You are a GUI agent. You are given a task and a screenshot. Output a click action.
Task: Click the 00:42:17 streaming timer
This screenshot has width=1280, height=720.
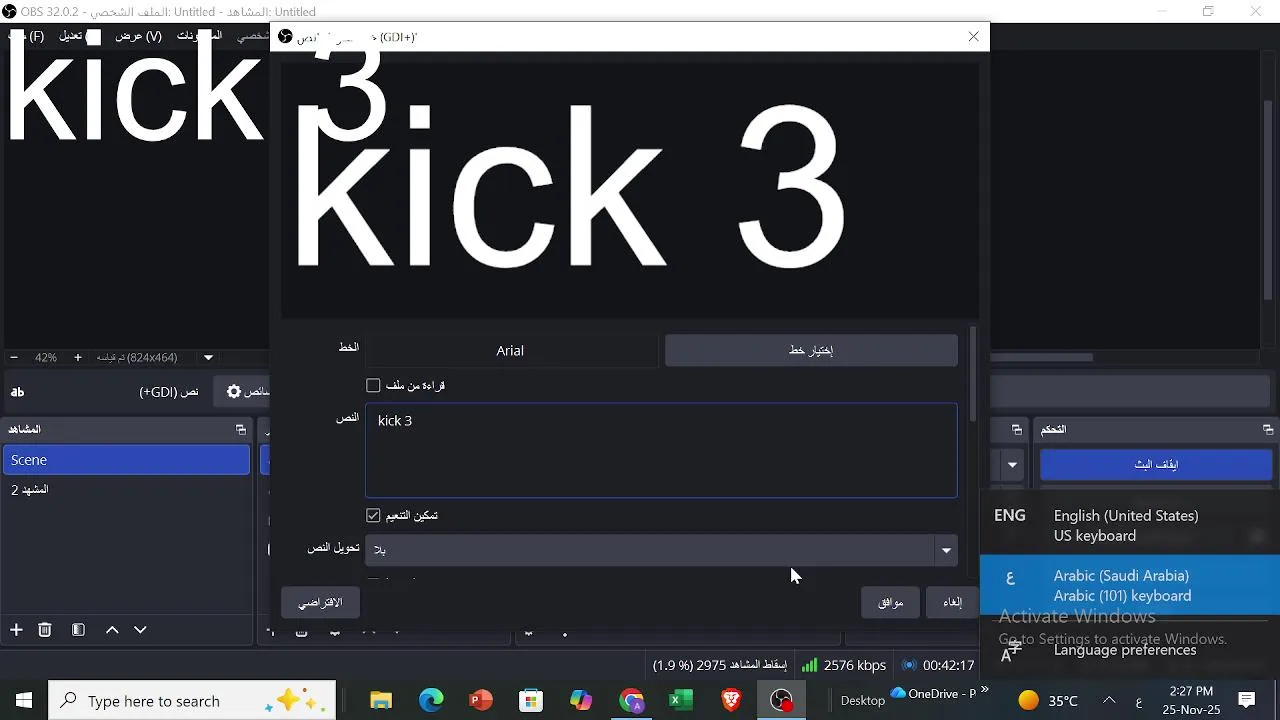[938, 665]
